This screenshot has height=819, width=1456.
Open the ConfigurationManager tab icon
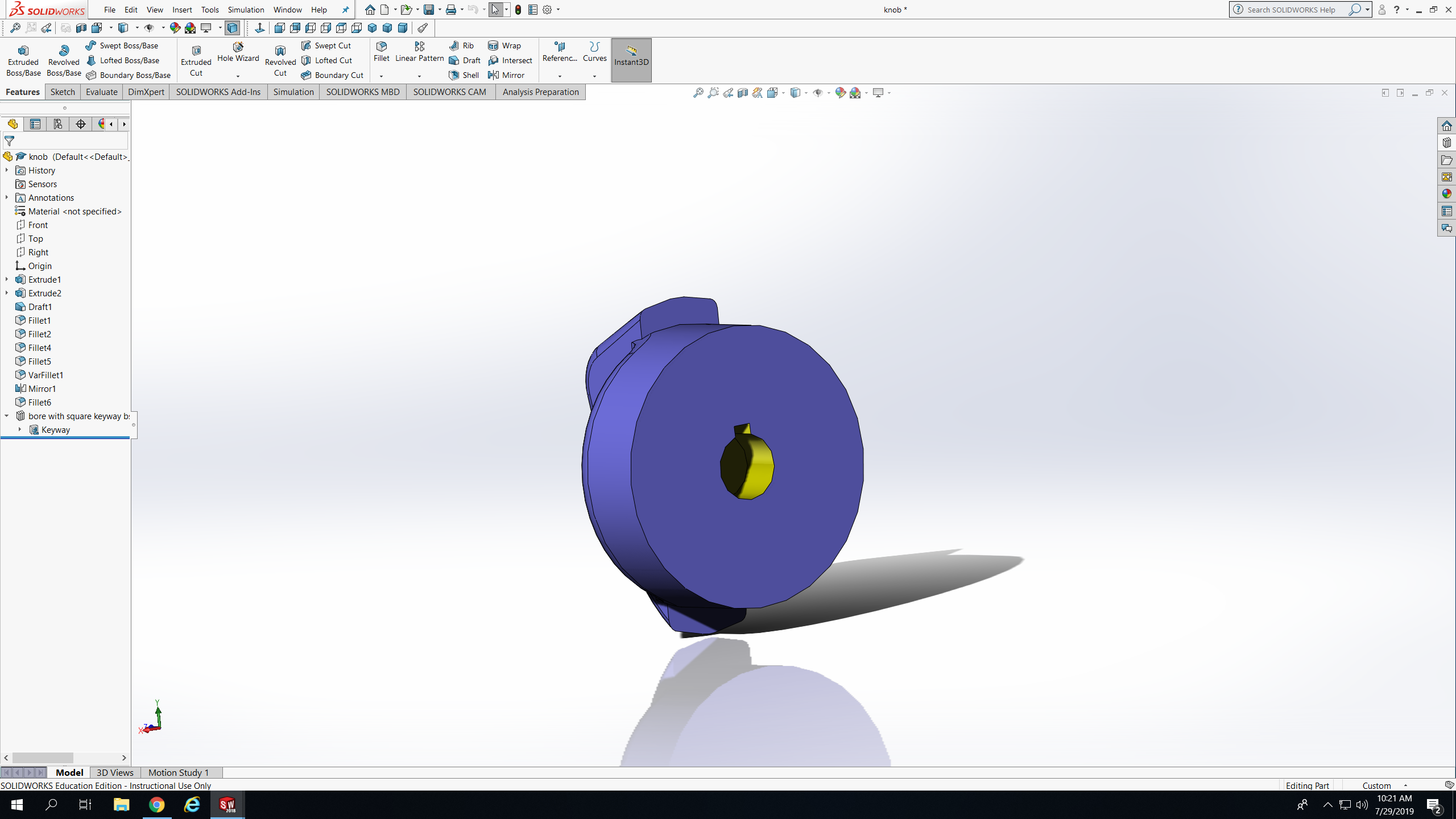click(57, 124)
